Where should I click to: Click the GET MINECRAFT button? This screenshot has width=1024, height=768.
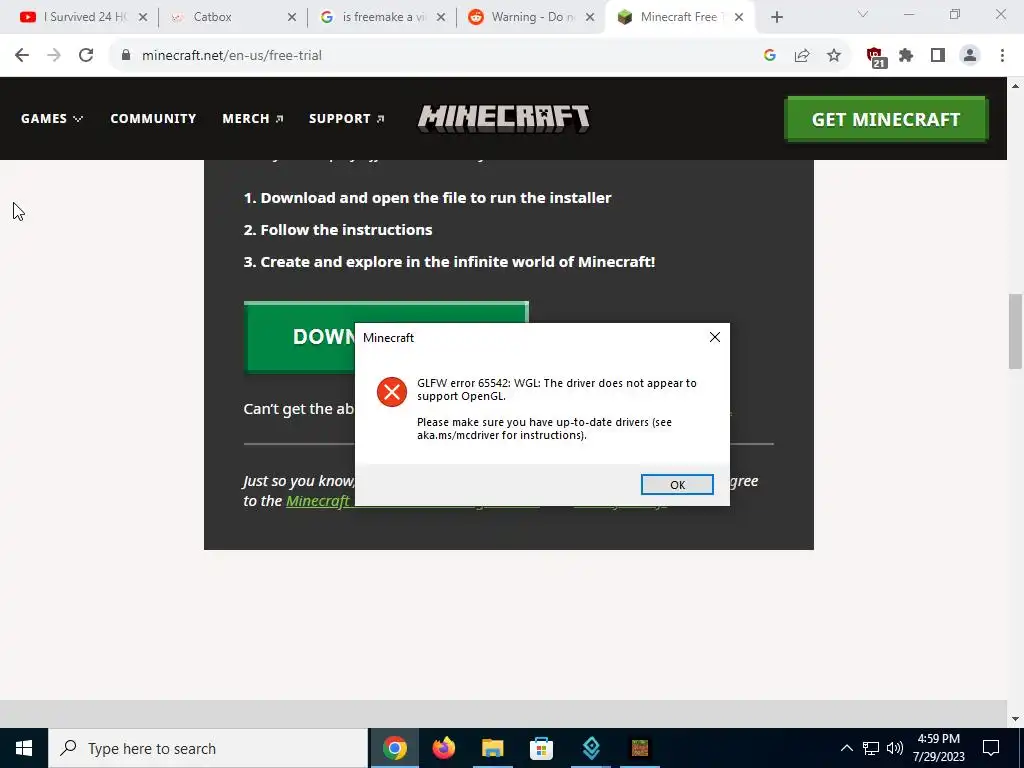pos(886,119)
